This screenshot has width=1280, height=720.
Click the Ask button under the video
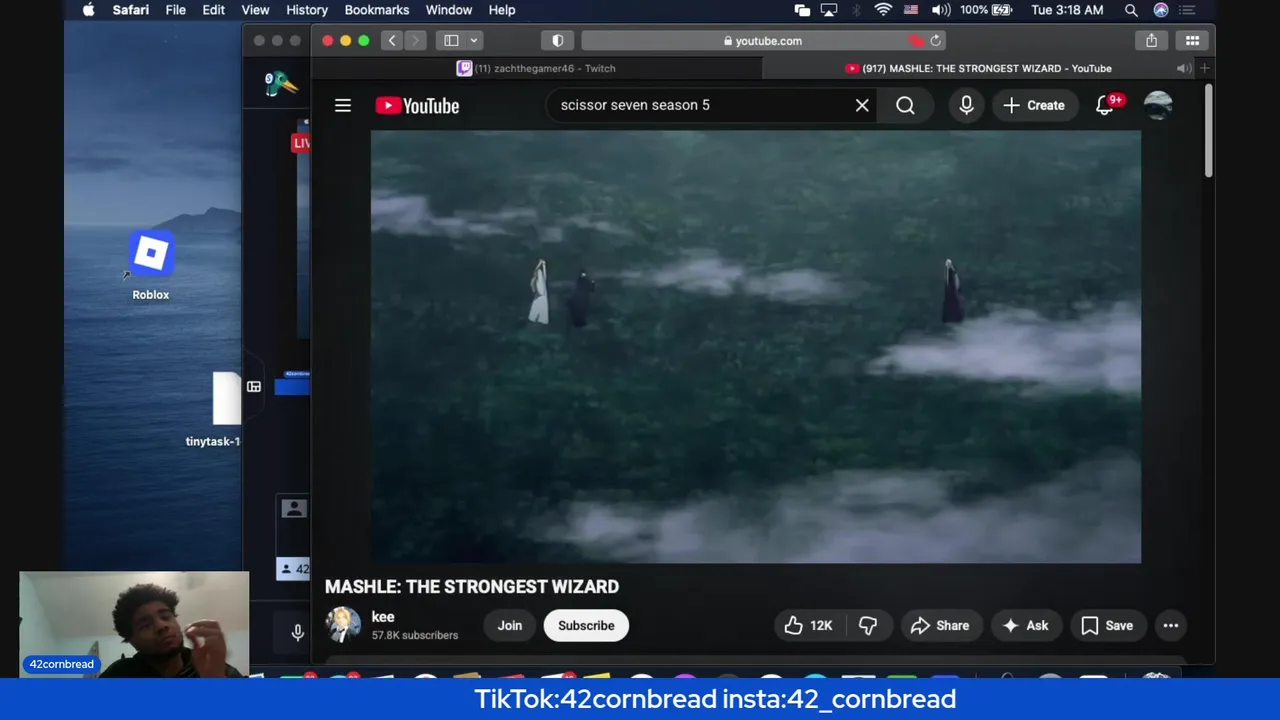(x=1026, y=625)
